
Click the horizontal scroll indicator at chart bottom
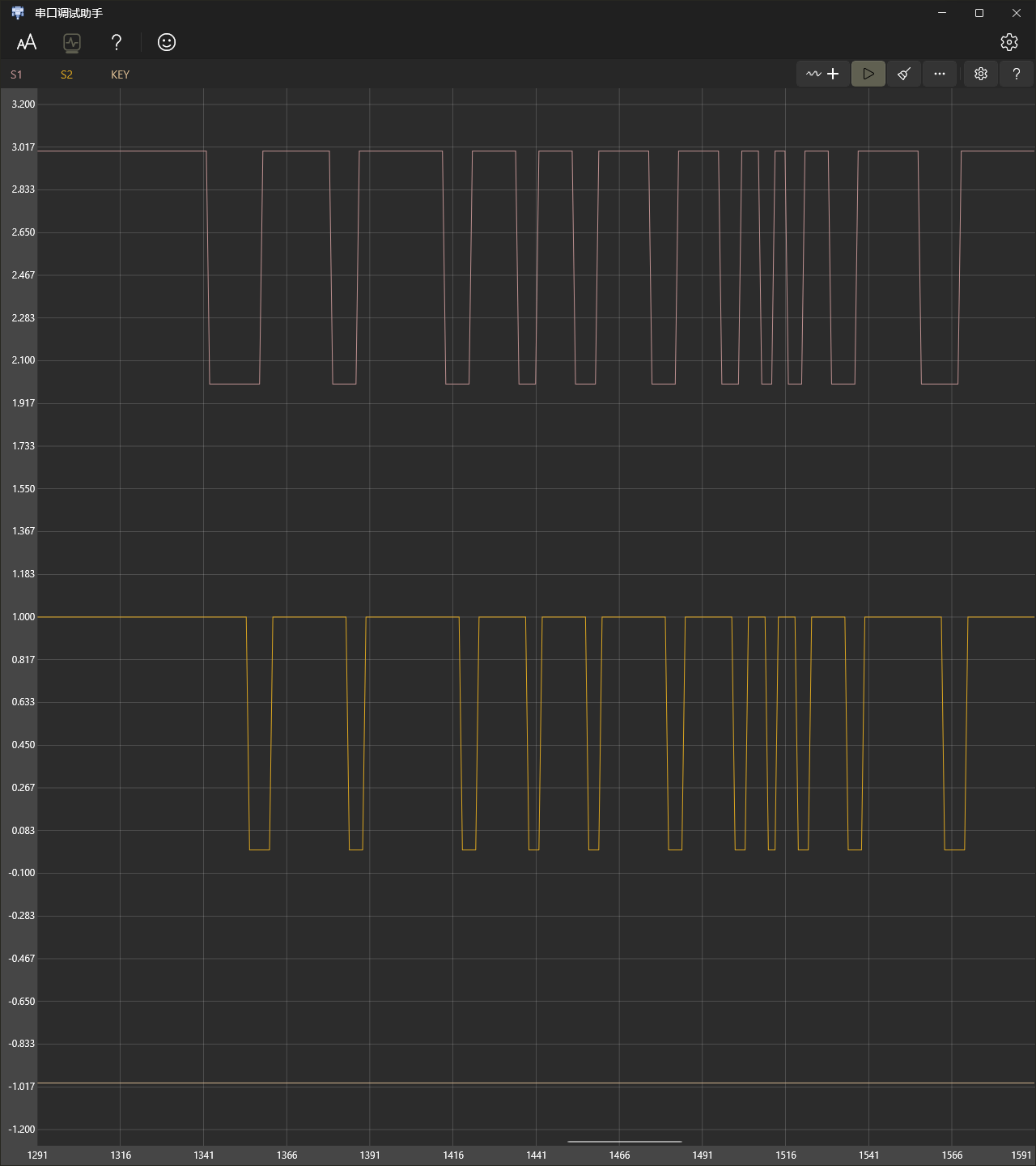tap(625, 1142)
